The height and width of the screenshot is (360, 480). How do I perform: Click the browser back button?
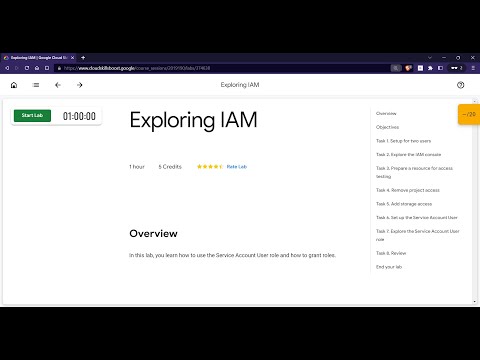click(7, 68)
